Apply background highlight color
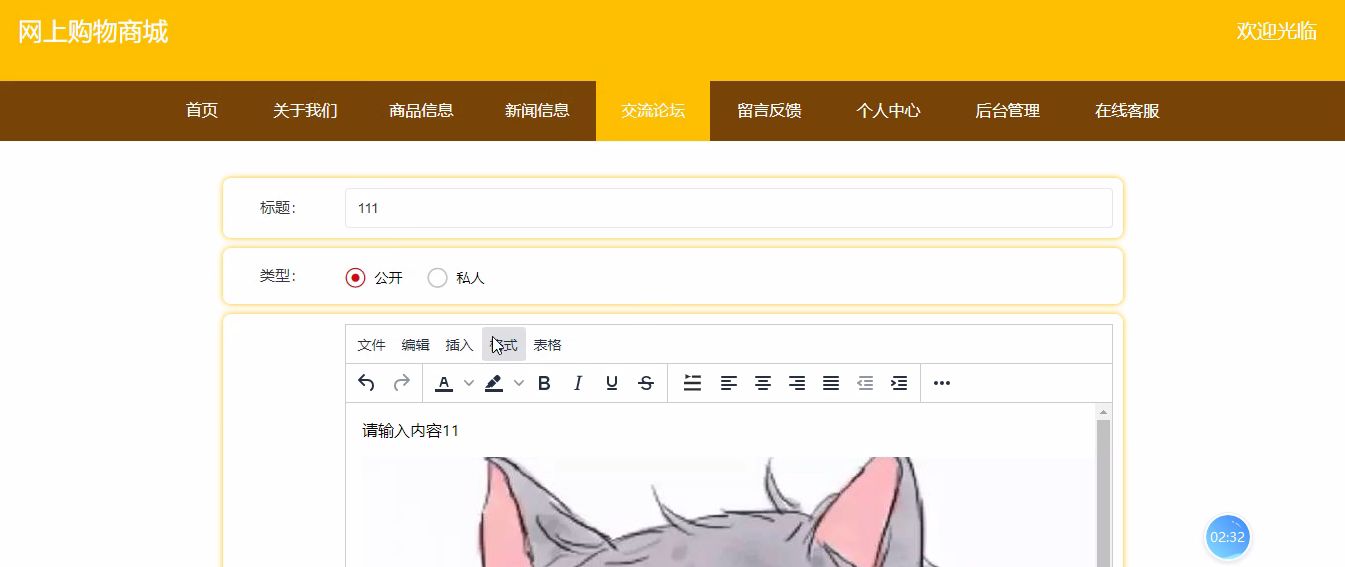Viewport: 1345px width, 567px height. click(494, 383)
